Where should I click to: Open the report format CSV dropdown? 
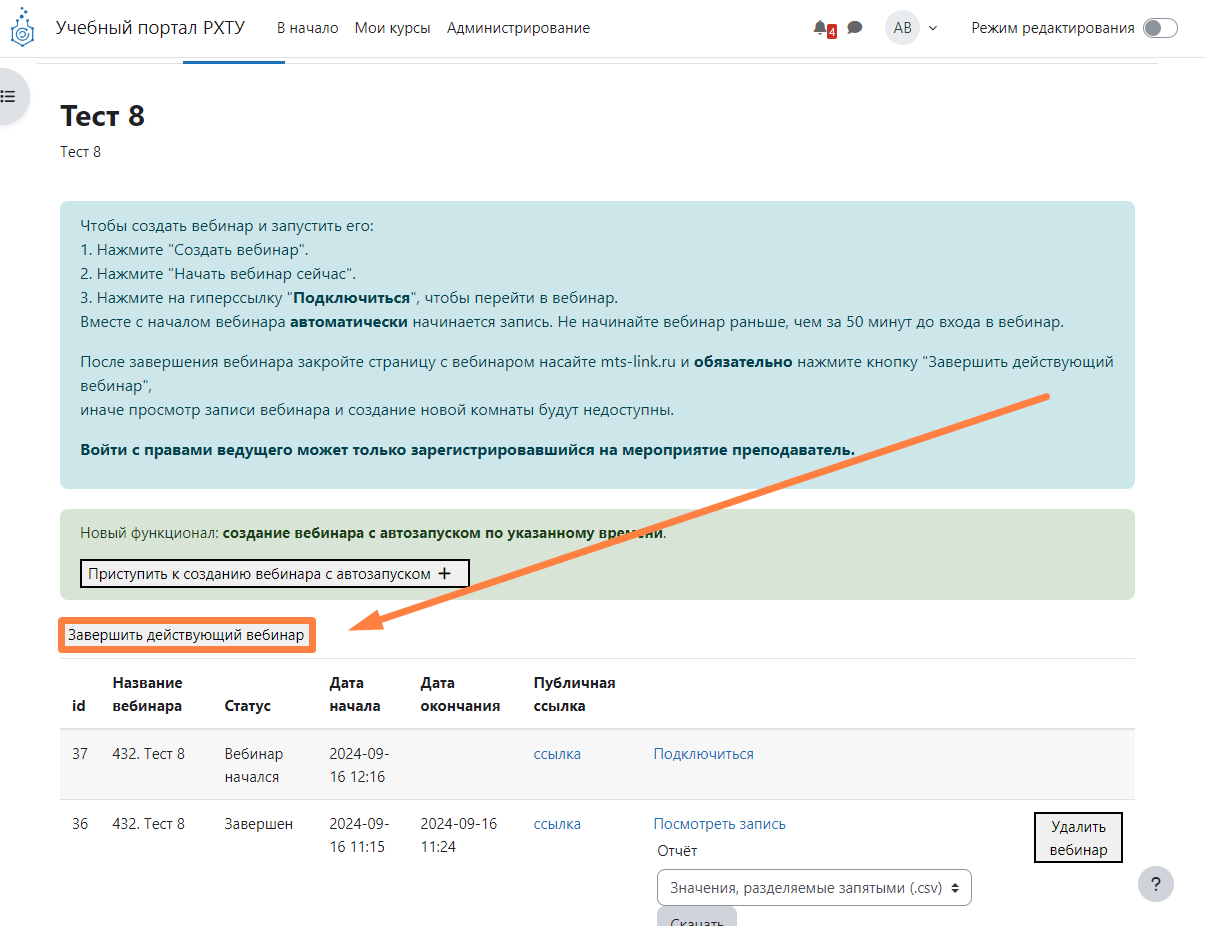coord(814,887)
